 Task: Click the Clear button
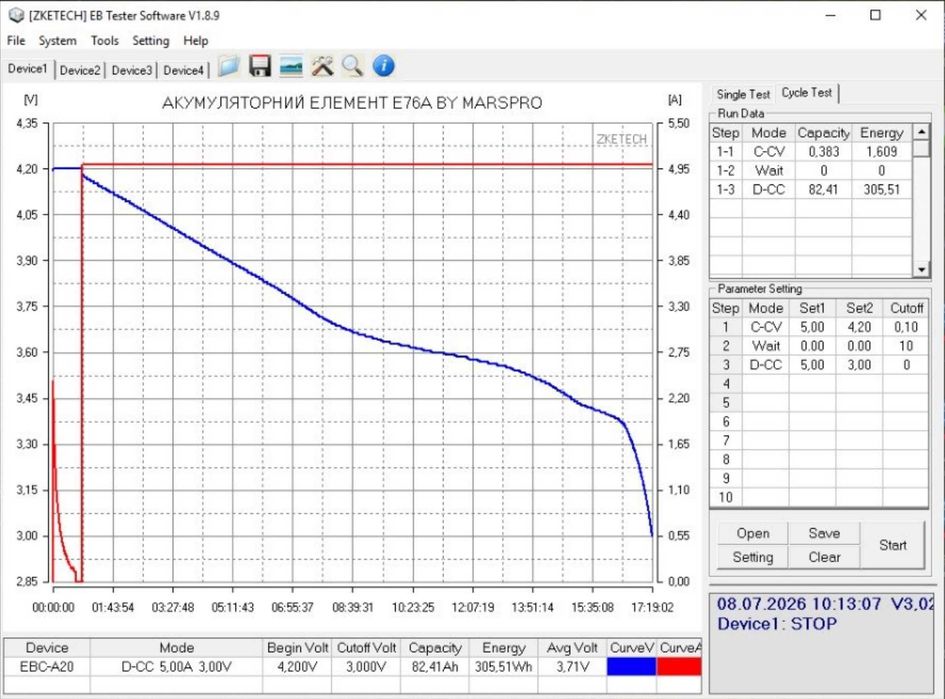[x=824, y=557]
